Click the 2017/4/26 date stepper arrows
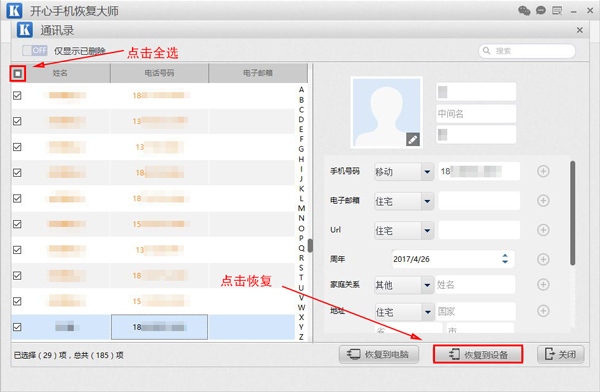The height and width of the screenshot is (392, 600). point(505,259)
